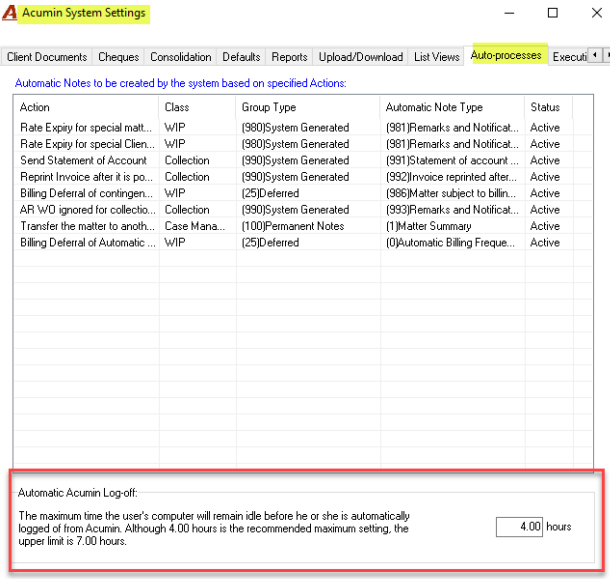Maximize the Acumin System Settings window
The width and height of the screenshot is (610, 579).
[552, 13]
